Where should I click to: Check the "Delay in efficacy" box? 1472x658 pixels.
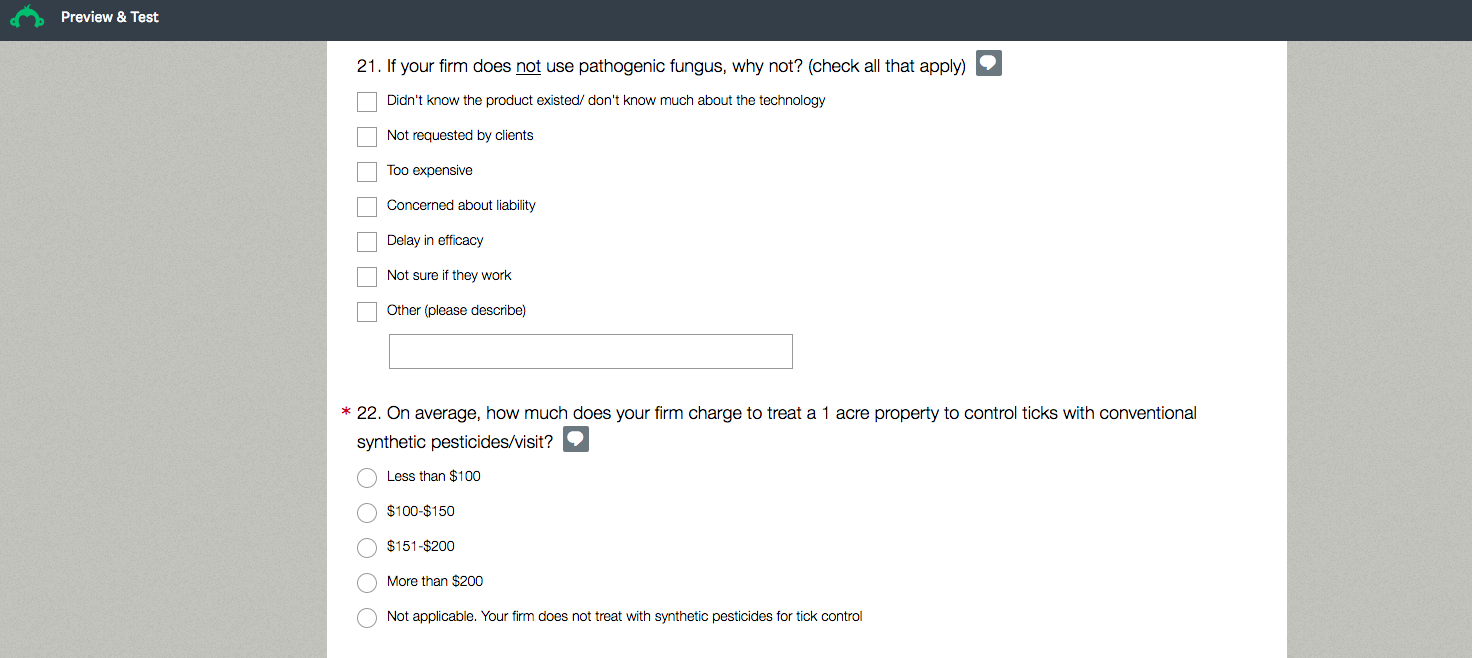pos(367,242)
